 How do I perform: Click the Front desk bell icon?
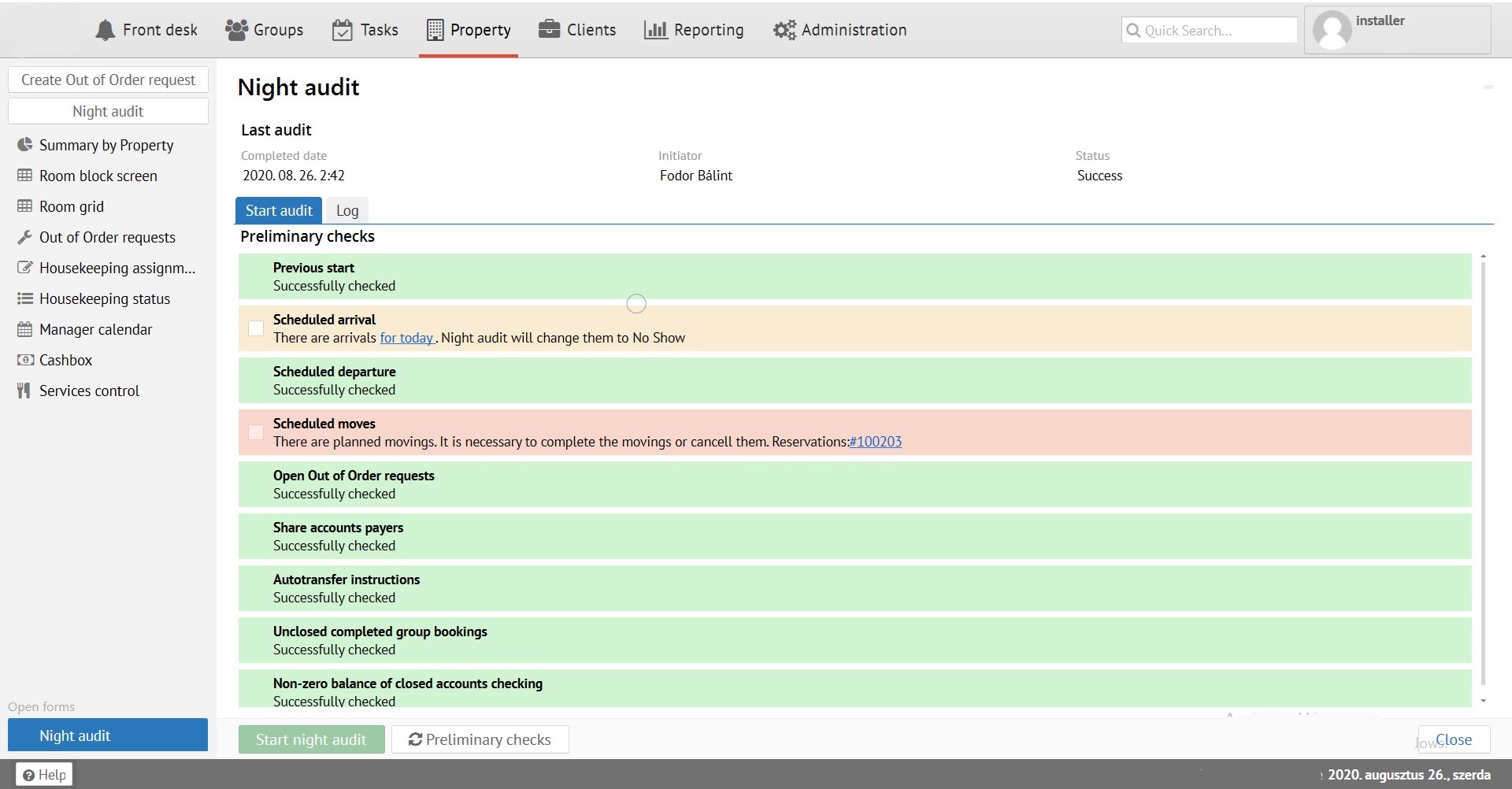coord(105,30)
